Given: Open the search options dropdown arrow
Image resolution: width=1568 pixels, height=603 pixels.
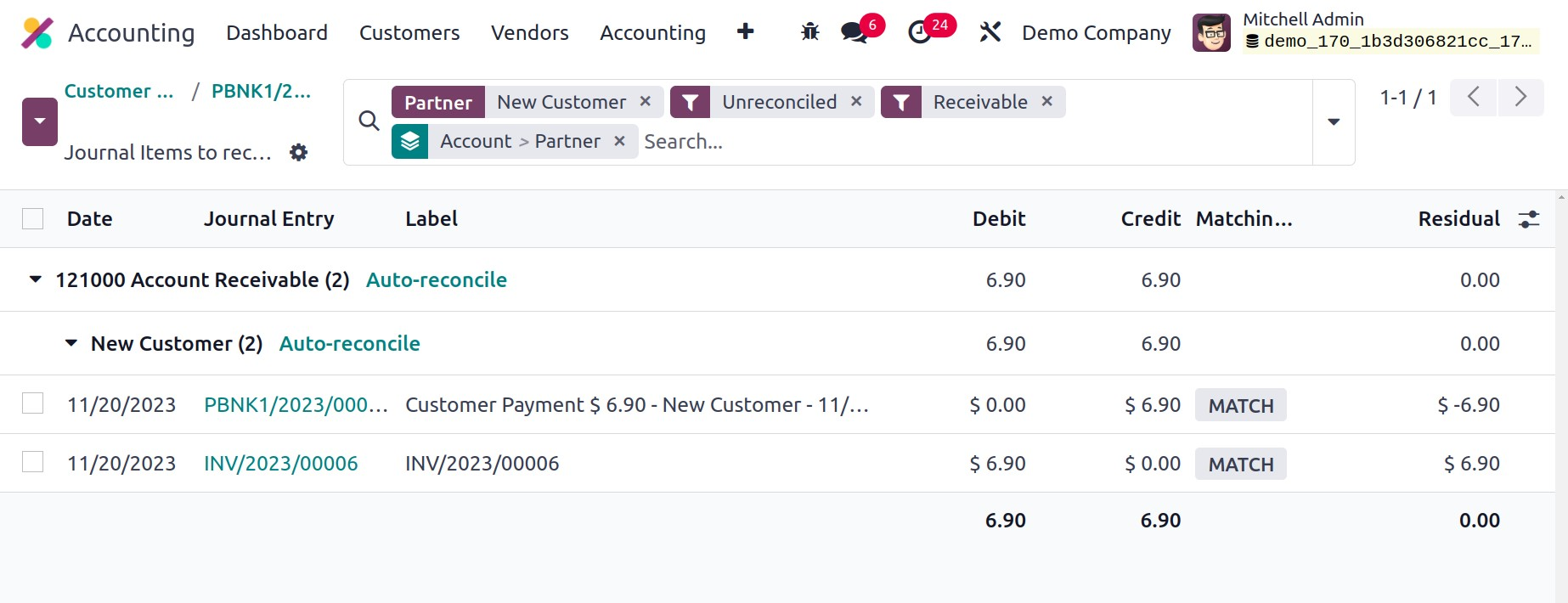Looking at the screenshot, I should tap(1334, 122).
